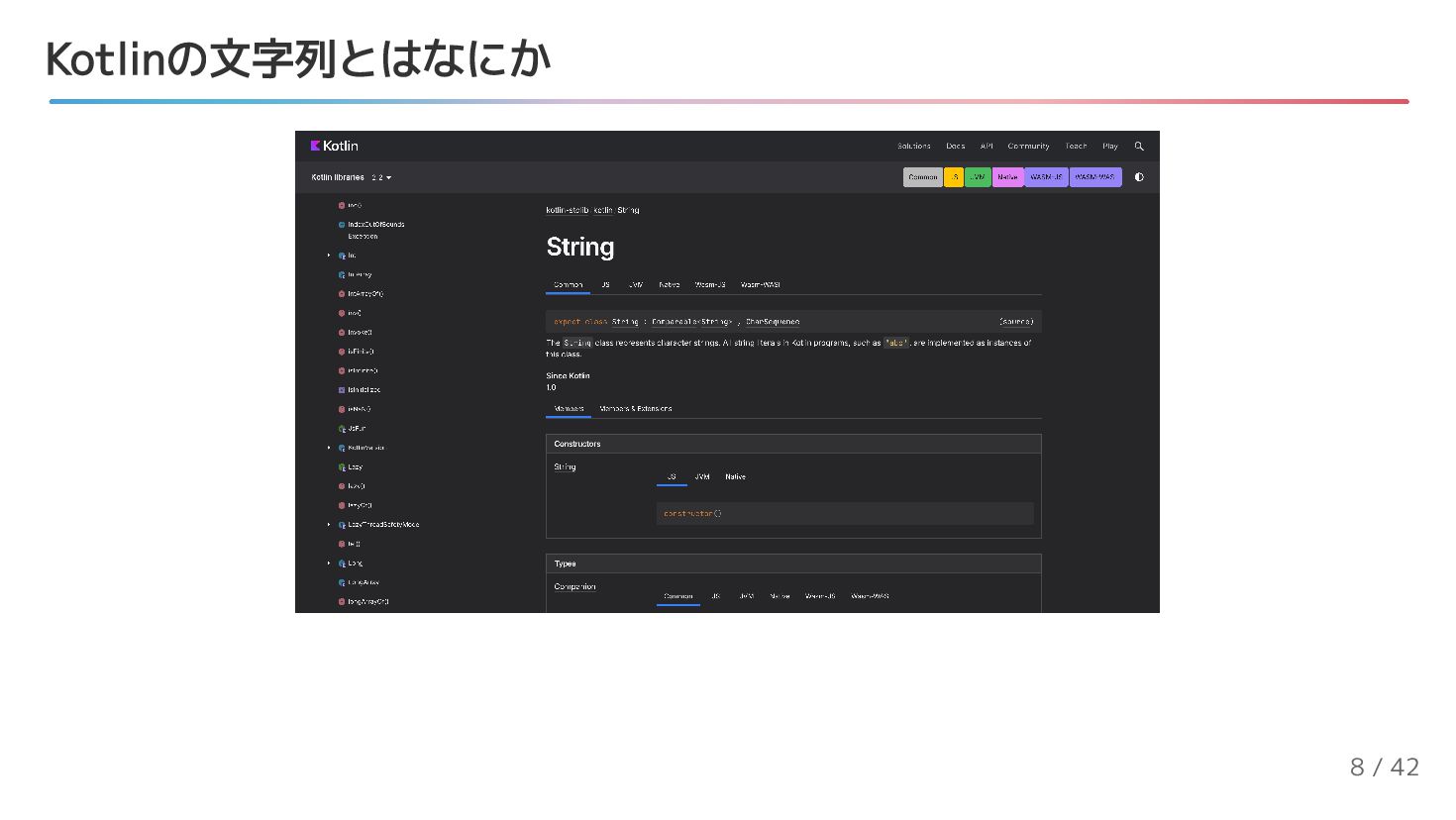Select Lazy in the sidebar
The height and width of the screenshot is (820, 1456).
point(355,467)
